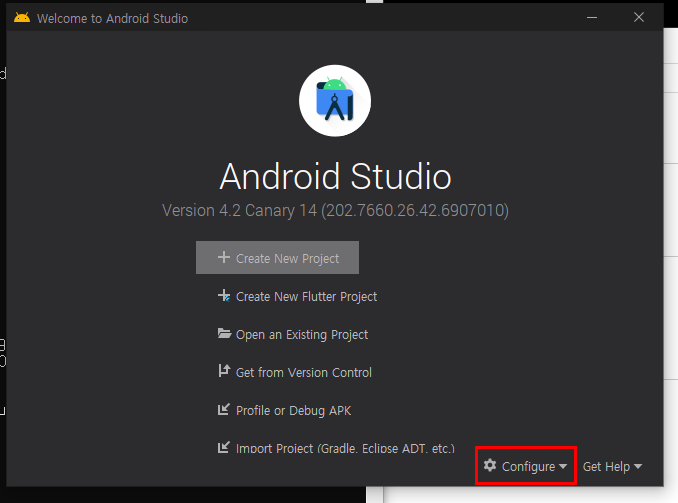Click the gear icon next to Configure
The height and width of the screenshot is (503, 678).
coord(490,465)
